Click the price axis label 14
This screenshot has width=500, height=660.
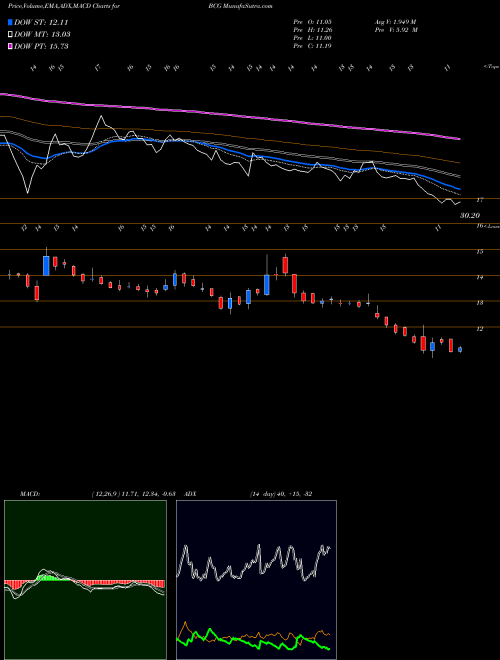point(479,277)
